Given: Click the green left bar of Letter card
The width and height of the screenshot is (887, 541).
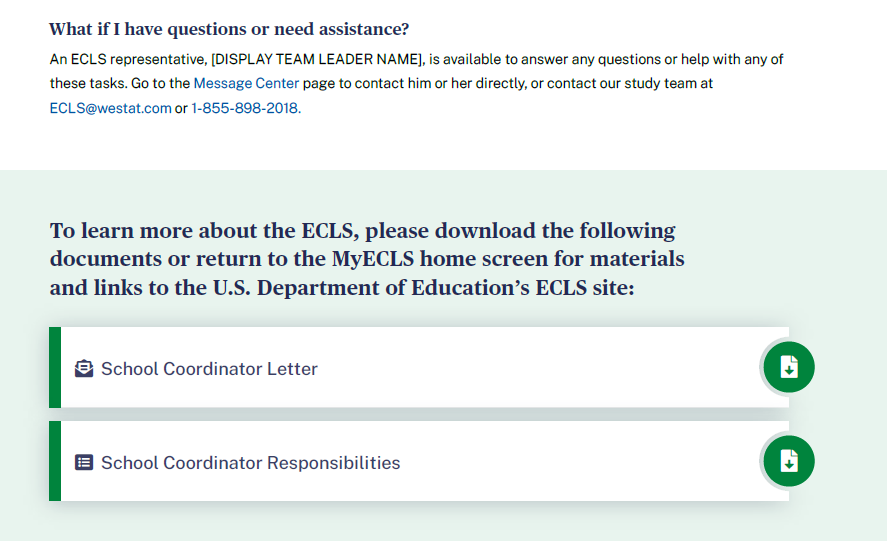Looking at the screenshot, I should pos(55,367).
